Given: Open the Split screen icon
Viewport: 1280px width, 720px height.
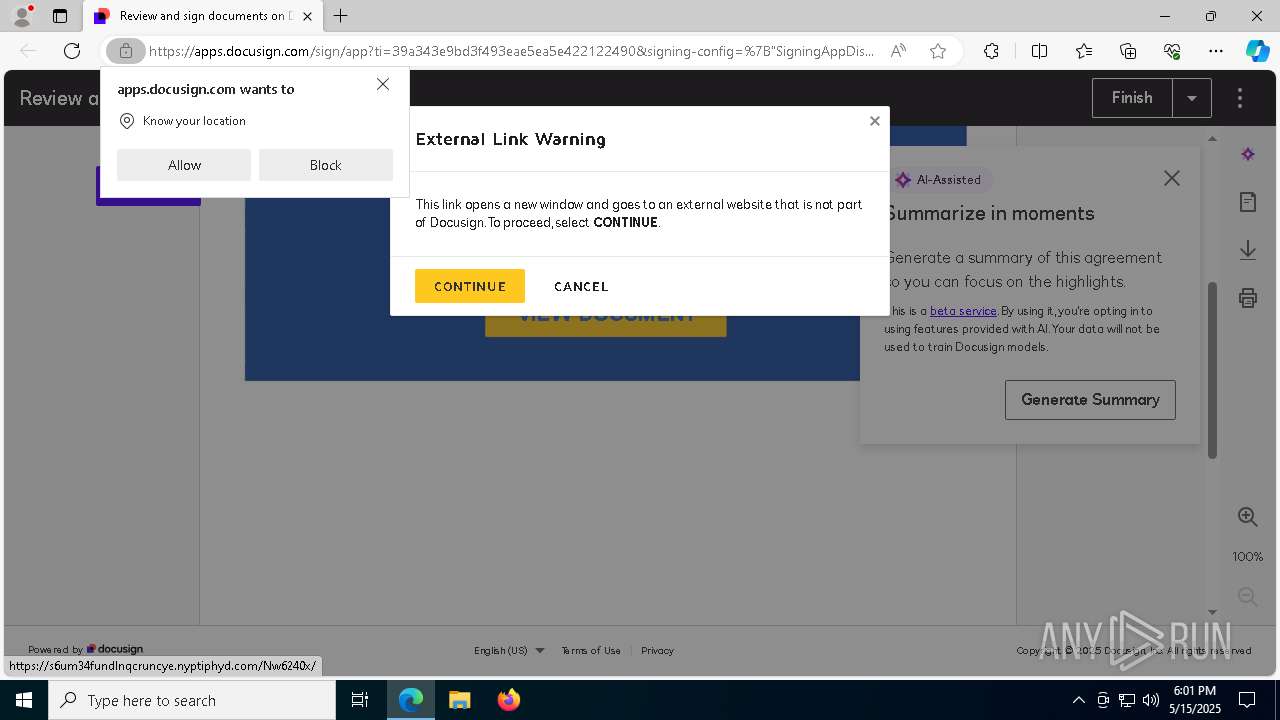Looking at the screenshot, I should coord(1039,51).
